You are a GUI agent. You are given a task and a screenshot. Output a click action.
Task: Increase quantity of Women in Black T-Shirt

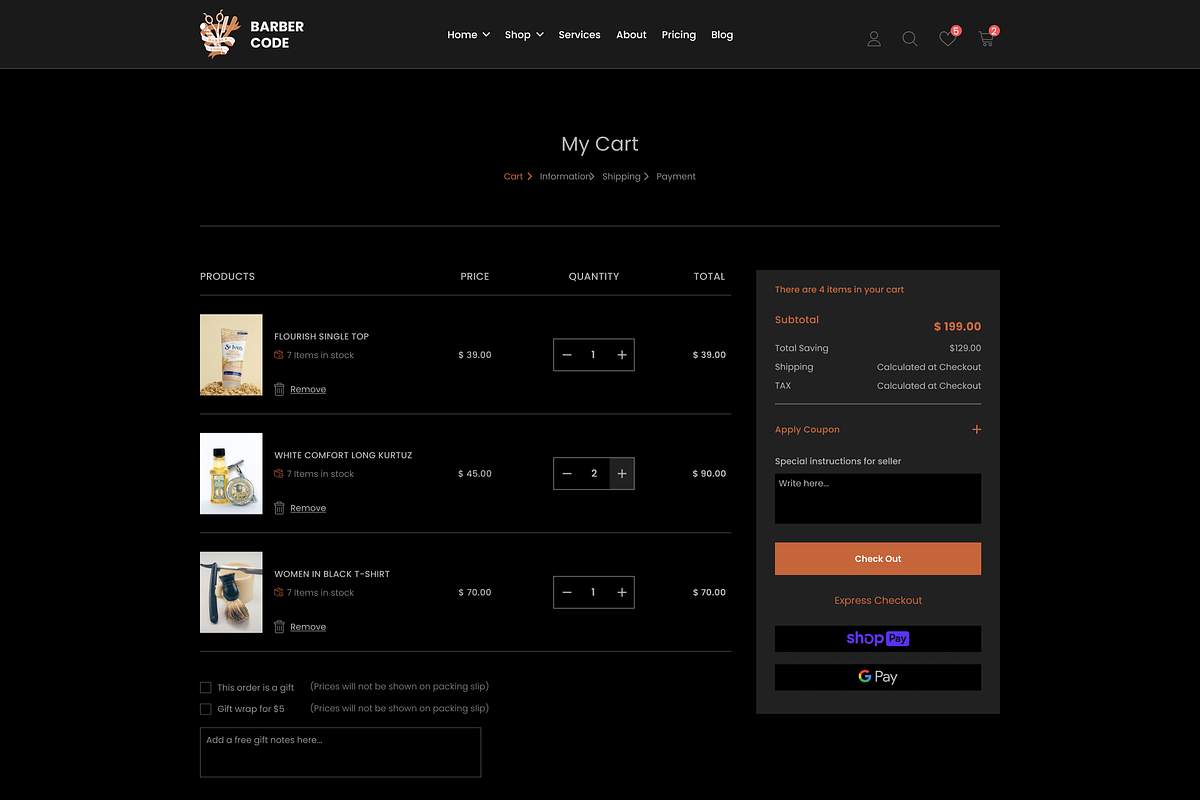pyautogui.click(x=622, y=593)
